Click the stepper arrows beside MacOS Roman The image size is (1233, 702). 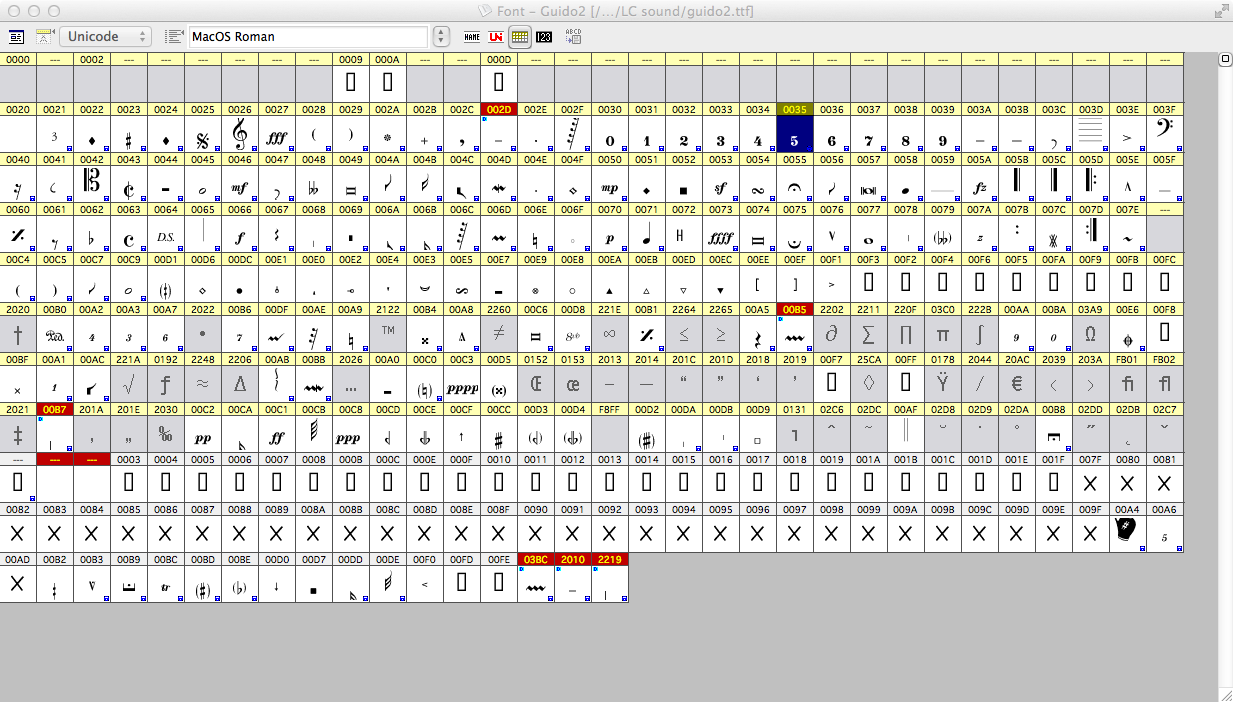pyautogui.click(x=442, y=37)
